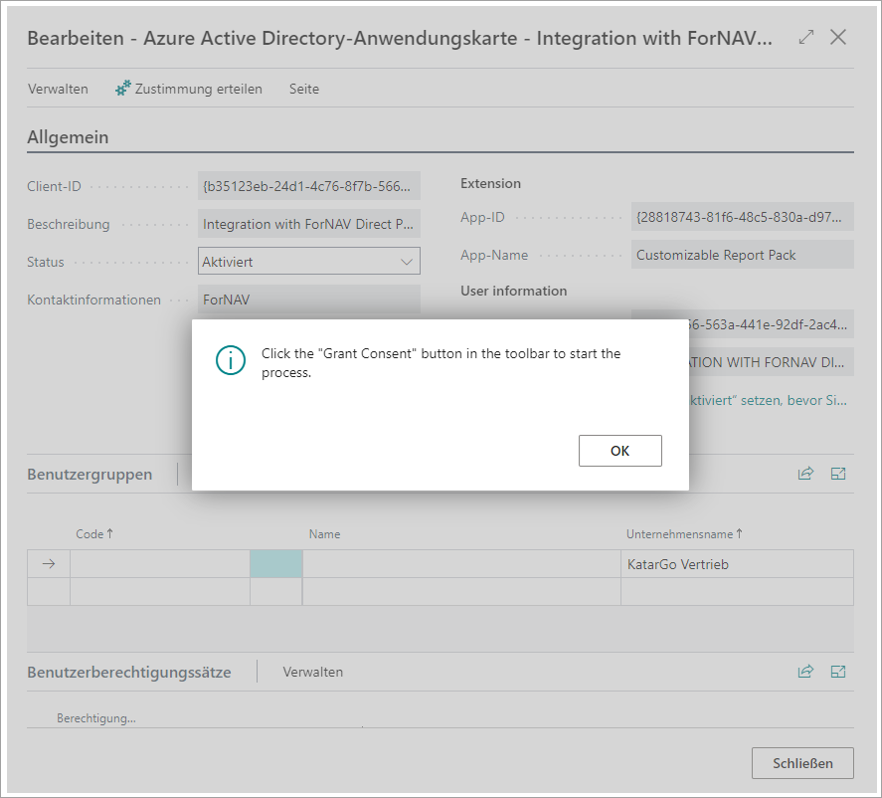882x798 pixels.
Task: Click the Berechtigung... column header
Action: (x=96, y=718)
